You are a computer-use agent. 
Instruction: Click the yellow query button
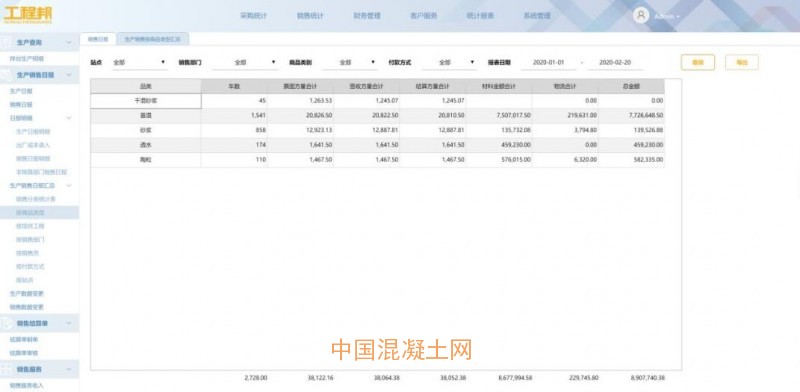[697, 62]
